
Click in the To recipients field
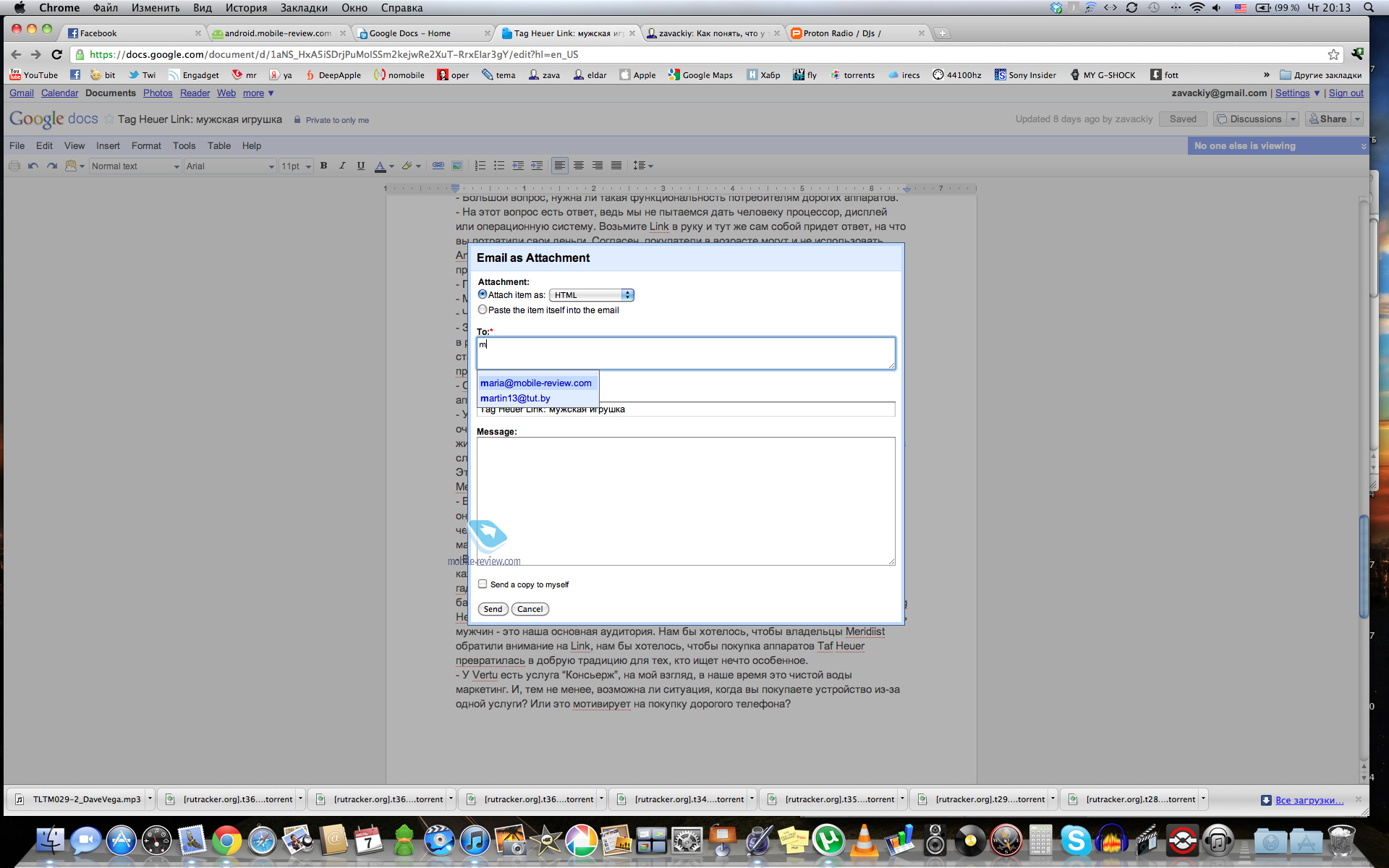pos(686,353)
